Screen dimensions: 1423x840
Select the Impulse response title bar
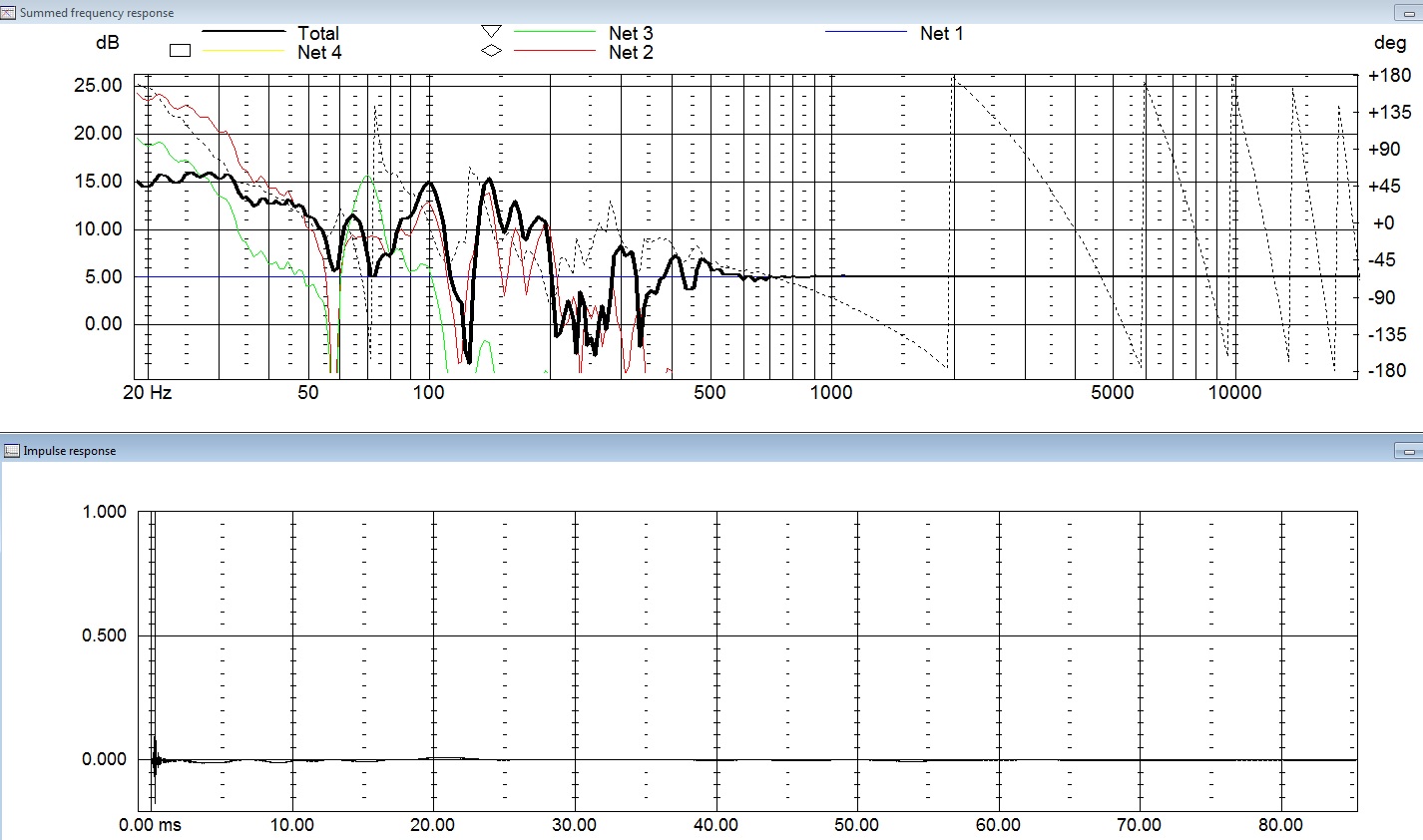[711, 451]
